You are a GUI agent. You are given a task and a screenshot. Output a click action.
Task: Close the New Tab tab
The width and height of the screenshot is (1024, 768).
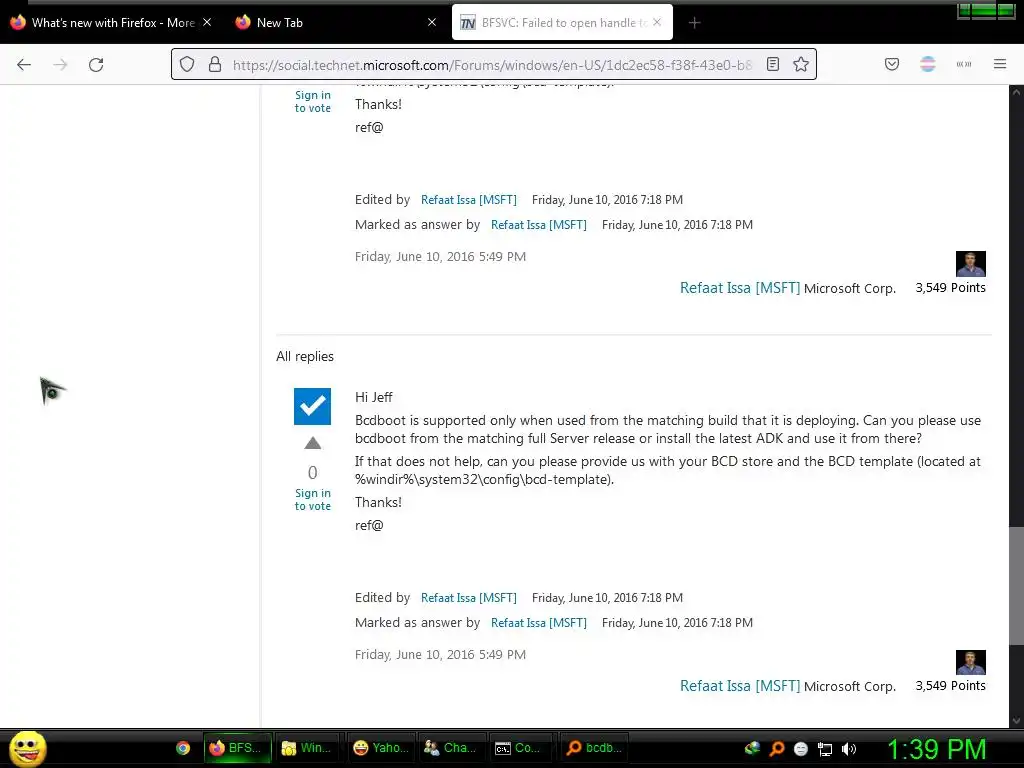tap(432, 22)
